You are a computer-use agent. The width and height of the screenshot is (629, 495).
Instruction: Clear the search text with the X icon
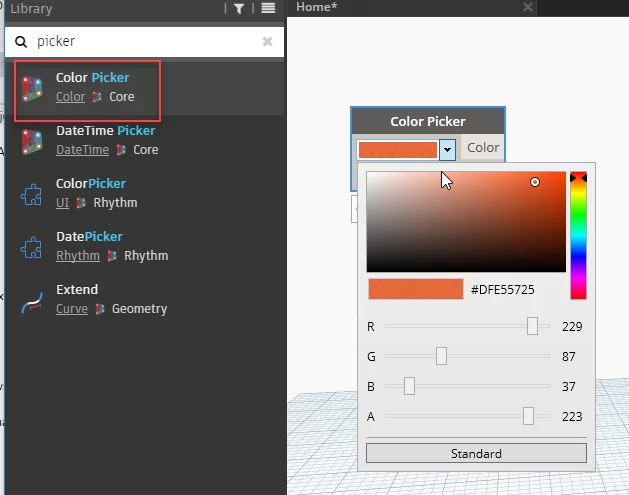pos(267,42)
